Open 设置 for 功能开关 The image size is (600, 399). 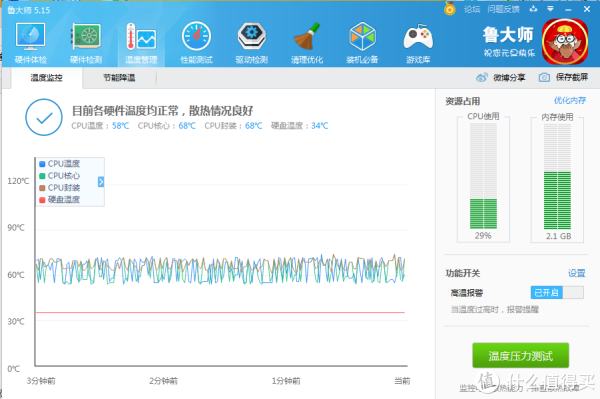click(577, 273)
